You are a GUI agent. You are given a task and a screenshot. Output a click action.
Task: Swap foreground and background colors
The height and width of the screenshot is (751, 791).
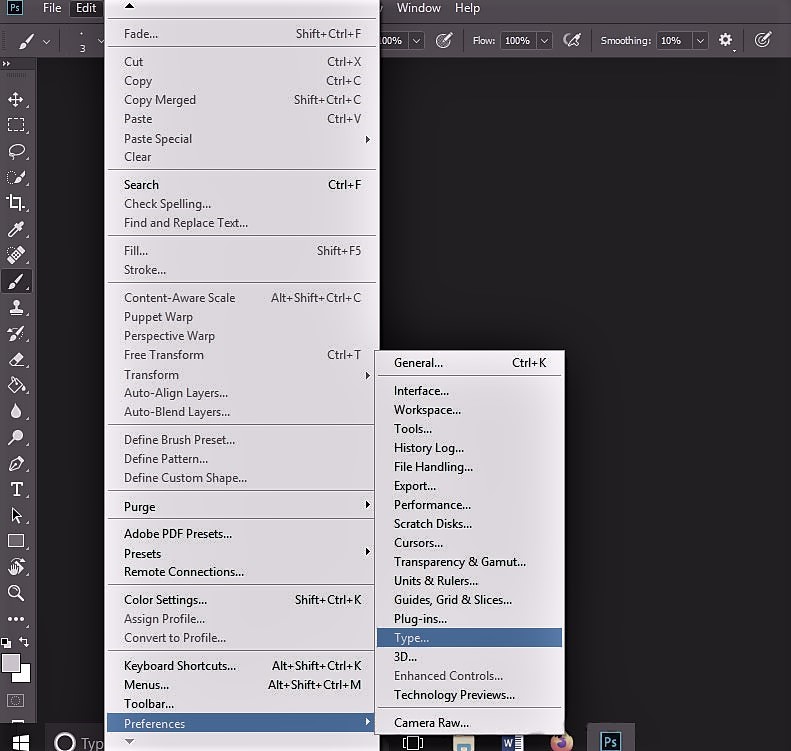click(24, 642)
